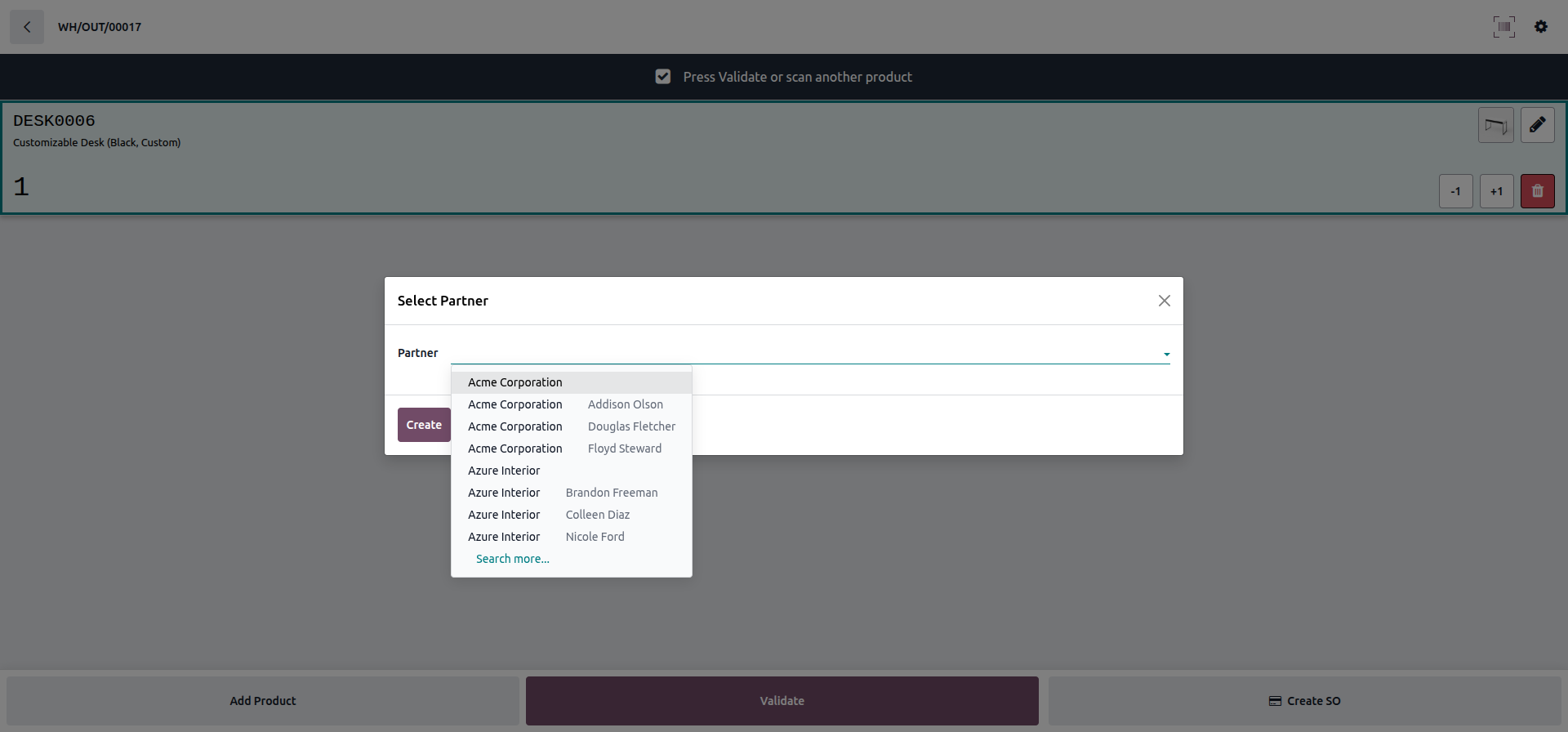Go back using the left arrow icon

[x=27, y=27]
